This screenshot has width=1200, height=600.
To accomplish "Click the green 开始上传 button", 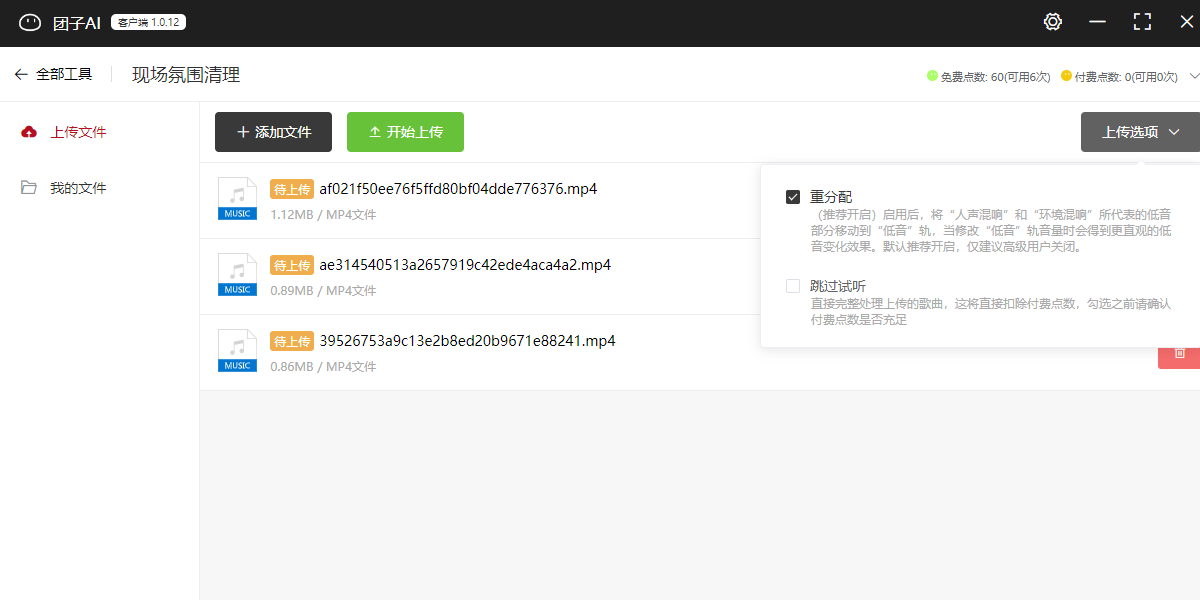I will click(x=405, y=132).
